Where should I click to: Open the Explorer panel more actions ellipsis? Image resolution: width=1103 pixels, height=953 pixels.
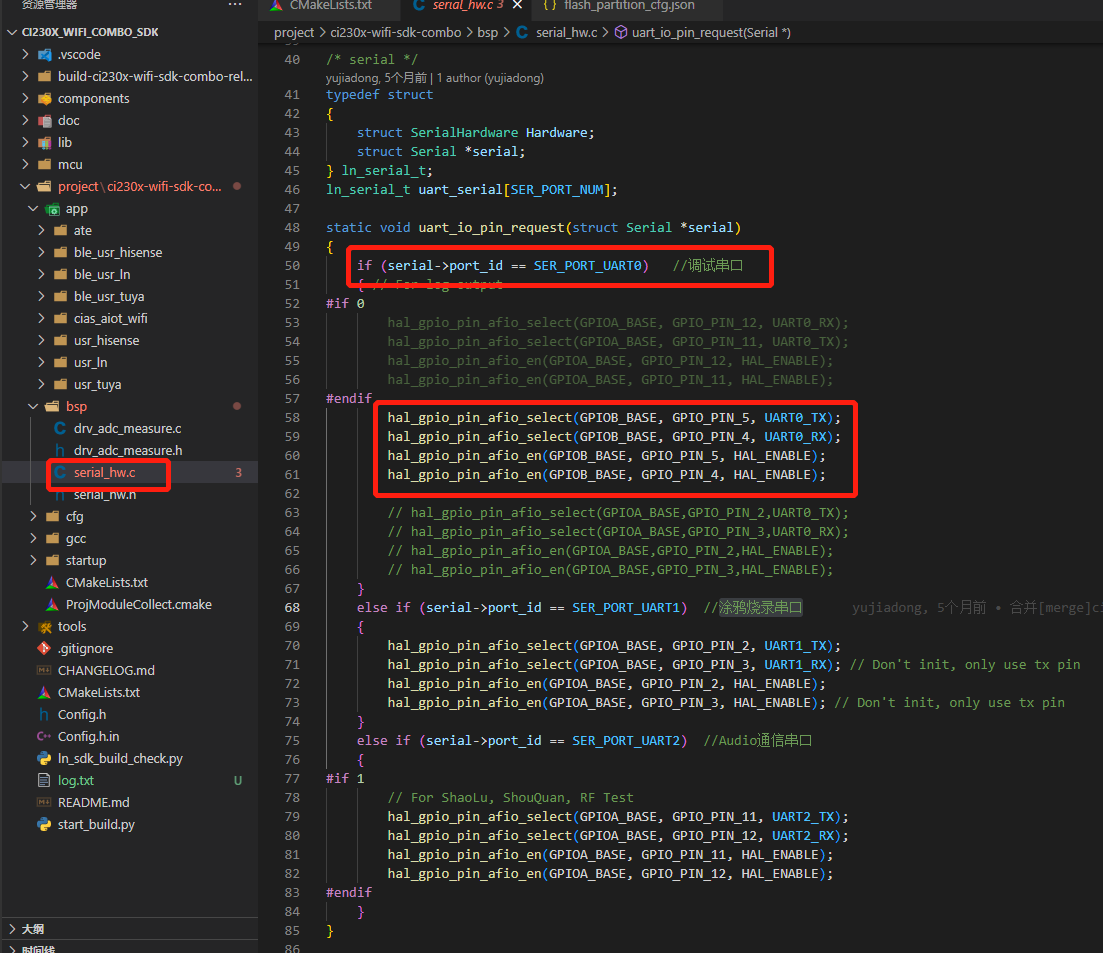235,5
